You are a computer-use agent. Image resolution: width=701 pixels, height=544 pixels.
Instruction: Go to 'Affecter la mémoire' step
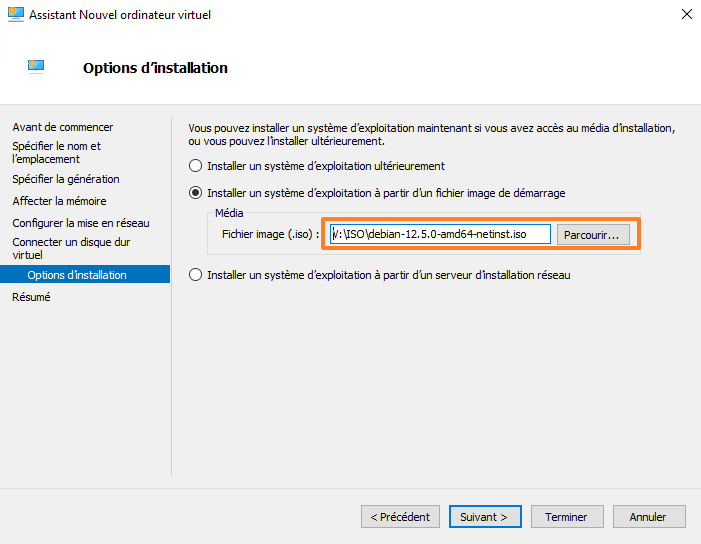pyautogui.click(x=59, y=201)
